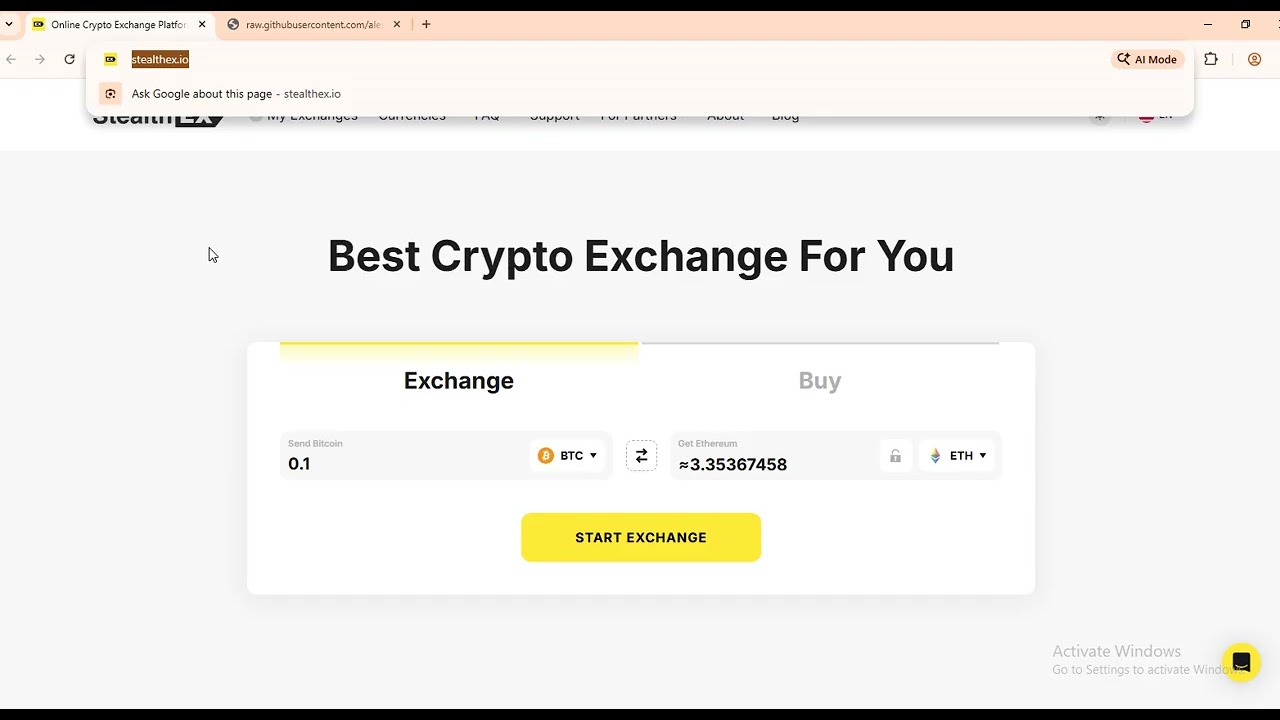
Task: Open the tab search dropdown arrow
Action: (x=9, y=24)
